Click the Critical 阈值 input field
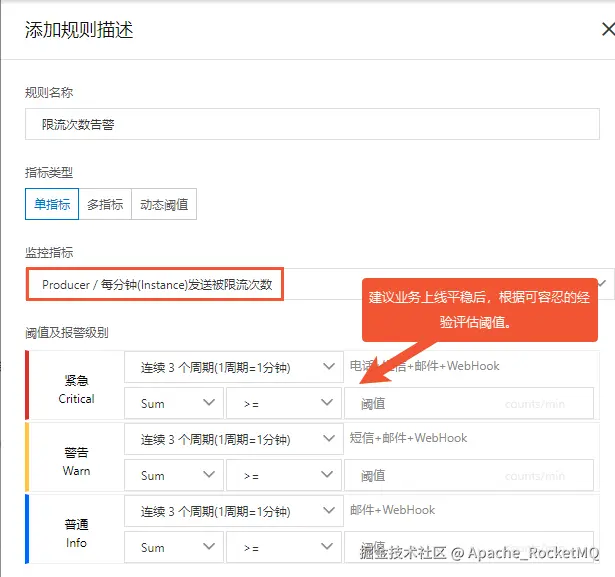This screenshot has height=577, width=615. coord(469,403)
